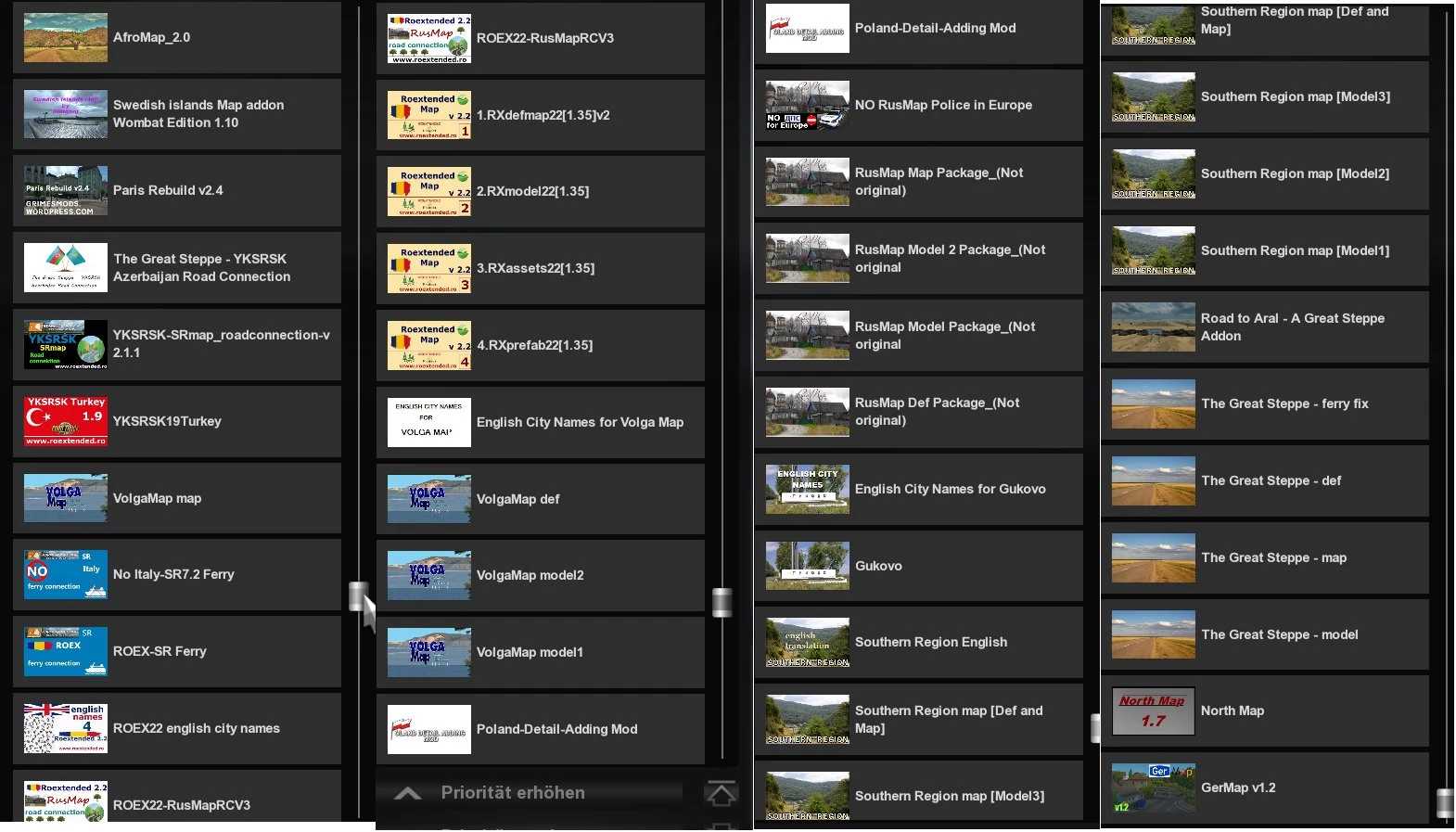Click the AfroMap_2.0 mod thumbnail
This screenshot has height=832, width=1456.
coord(65,38)
